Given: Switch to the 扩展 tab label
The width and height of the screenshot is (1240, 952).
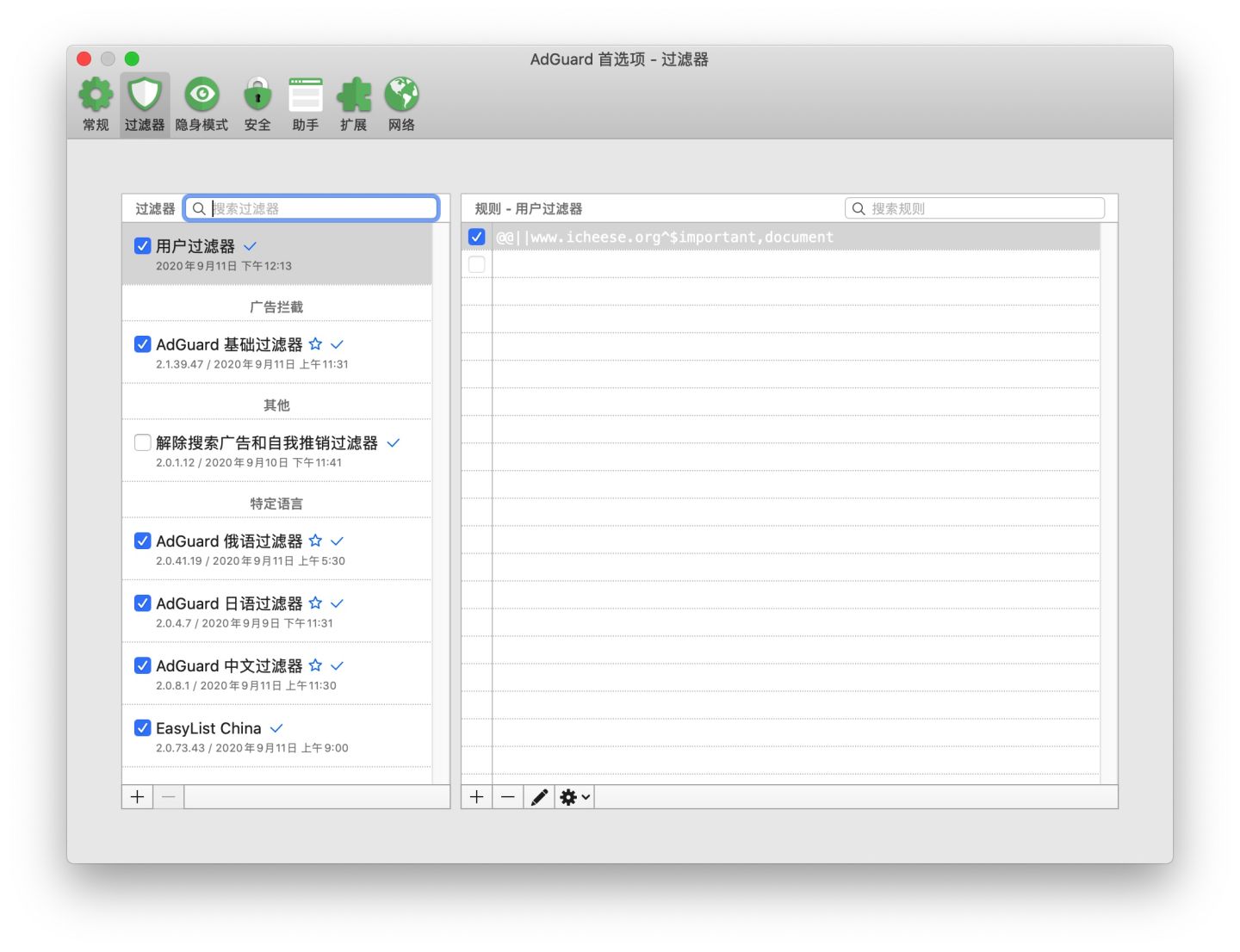Looking at the screenshot, I should click(354, 125).
